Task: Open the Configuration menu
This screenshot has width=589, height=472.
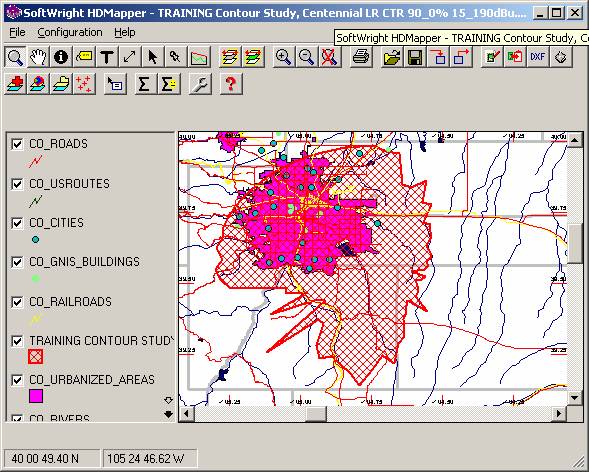Action: (x=70, y=33)
